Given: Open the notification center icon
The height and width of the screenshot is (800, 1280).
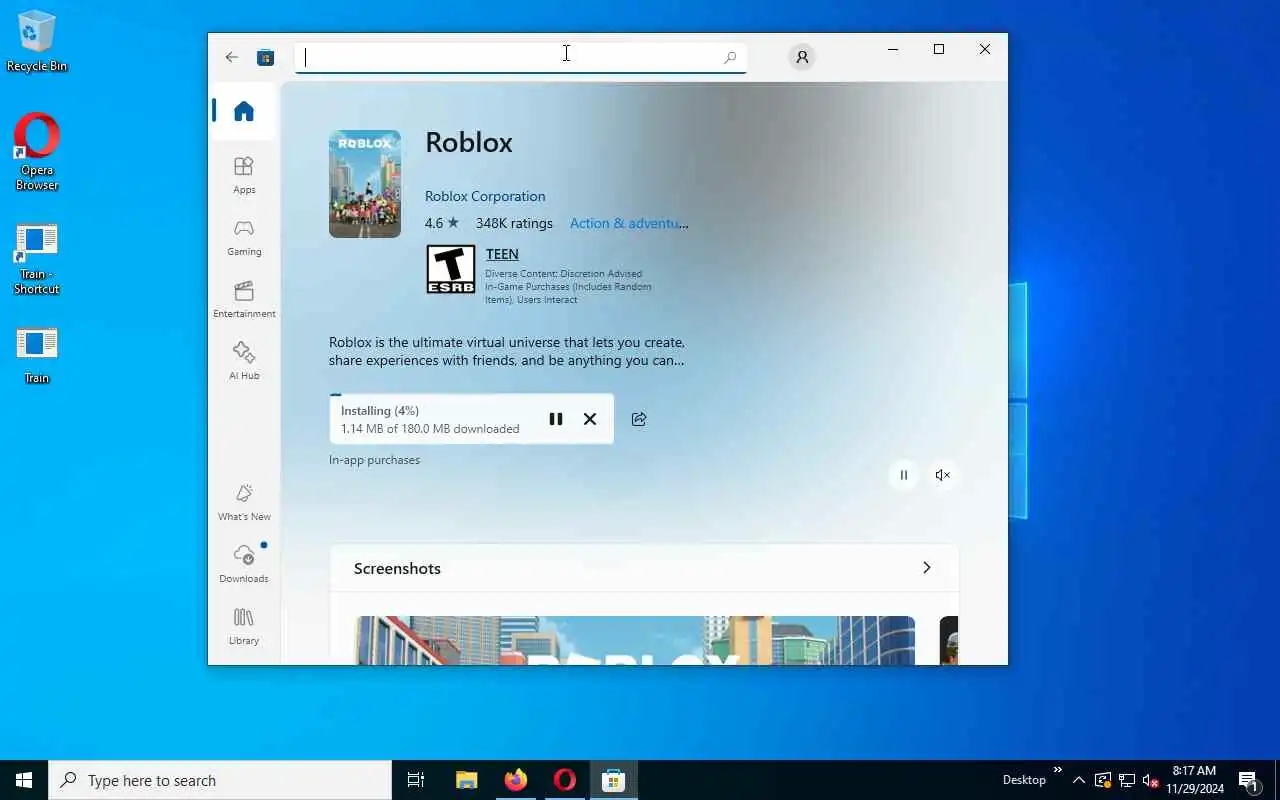Looking at the screenshot, I should coord(1249,780).
